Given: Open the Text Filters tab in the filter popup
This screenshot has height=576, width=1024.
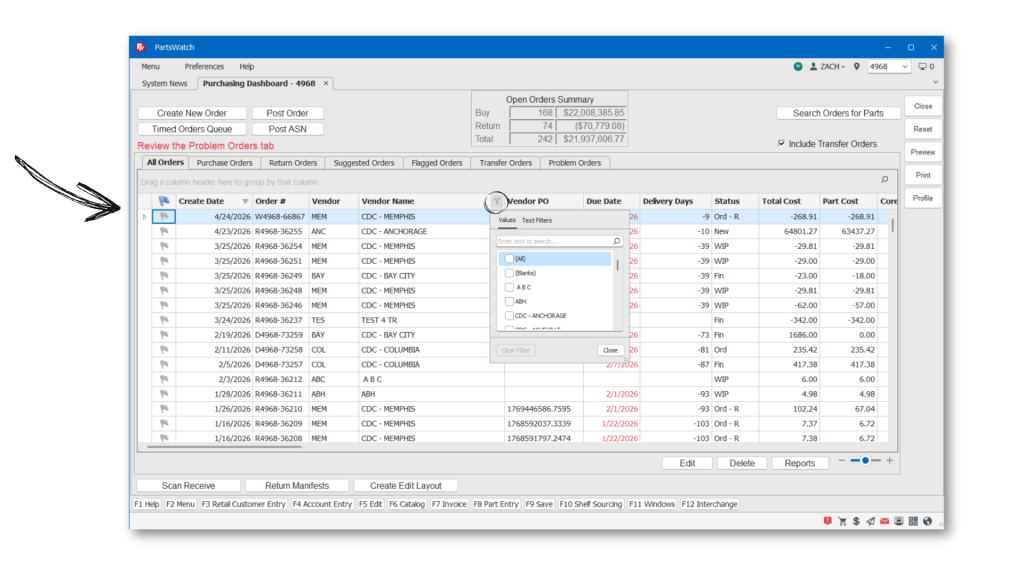Looking at the screenshot, I should pyautogui.click(x=537, y=221).
